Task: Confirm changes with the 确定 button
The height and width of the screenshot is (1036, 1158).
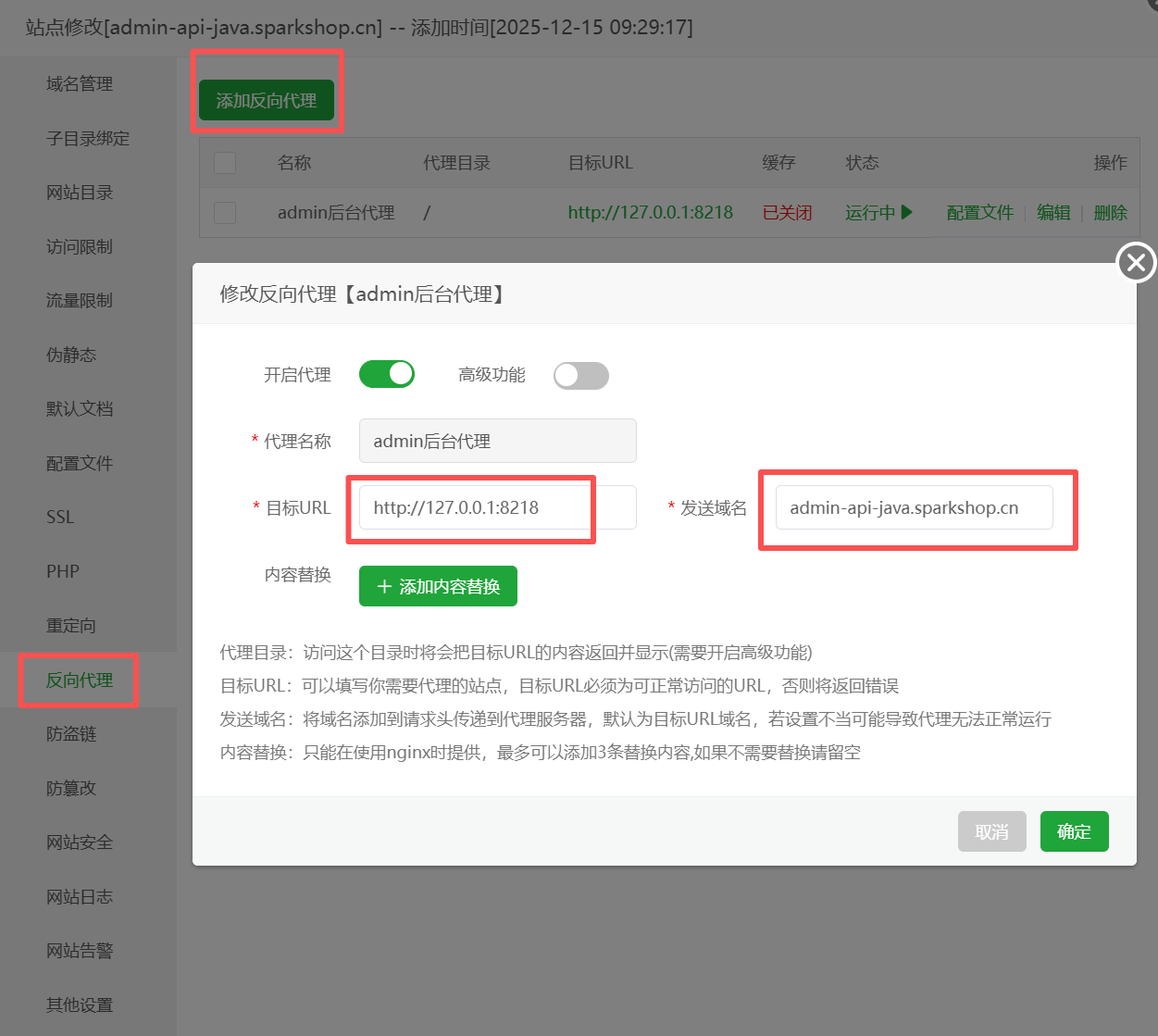Action: click(x=1074, y=831)
